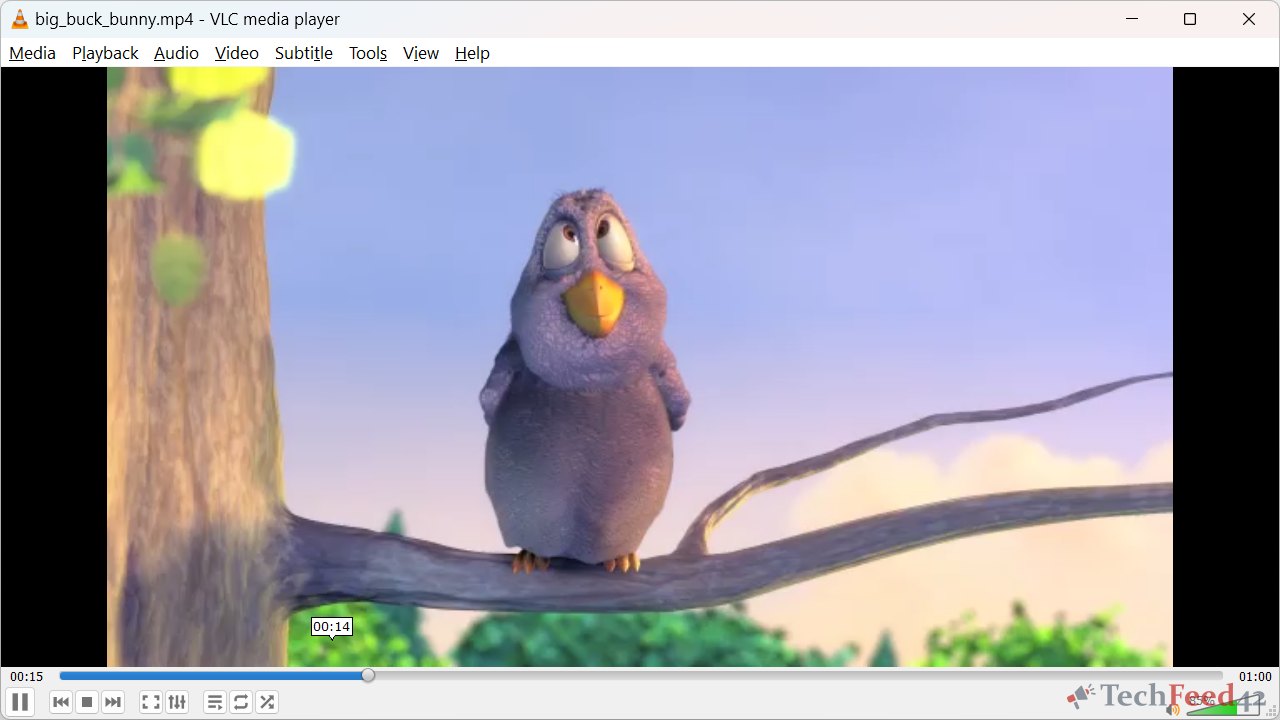Click the total duration 01:00 label

coord(1255,677)
